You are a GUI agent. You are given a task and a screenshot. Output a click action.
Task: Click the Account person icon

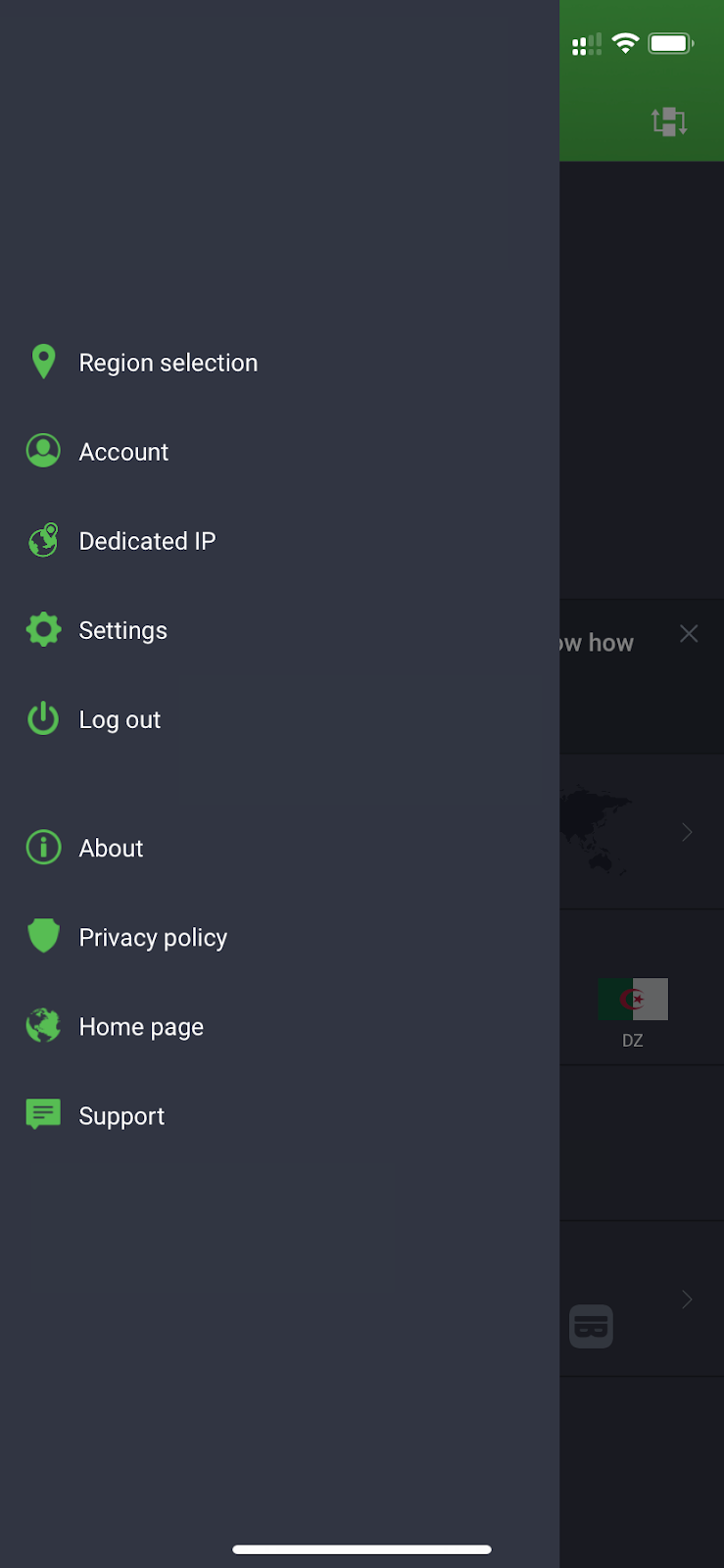point(43,451)
